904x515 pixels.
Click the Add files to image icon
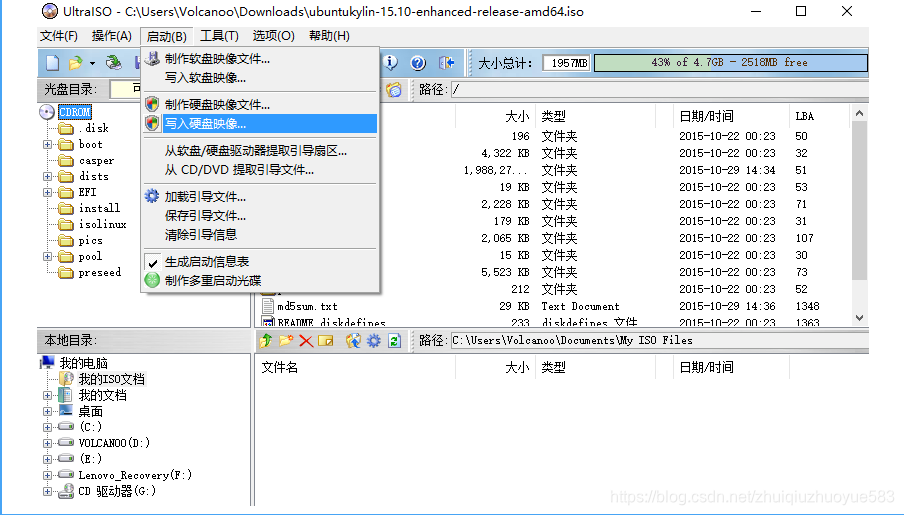[353, 341]
